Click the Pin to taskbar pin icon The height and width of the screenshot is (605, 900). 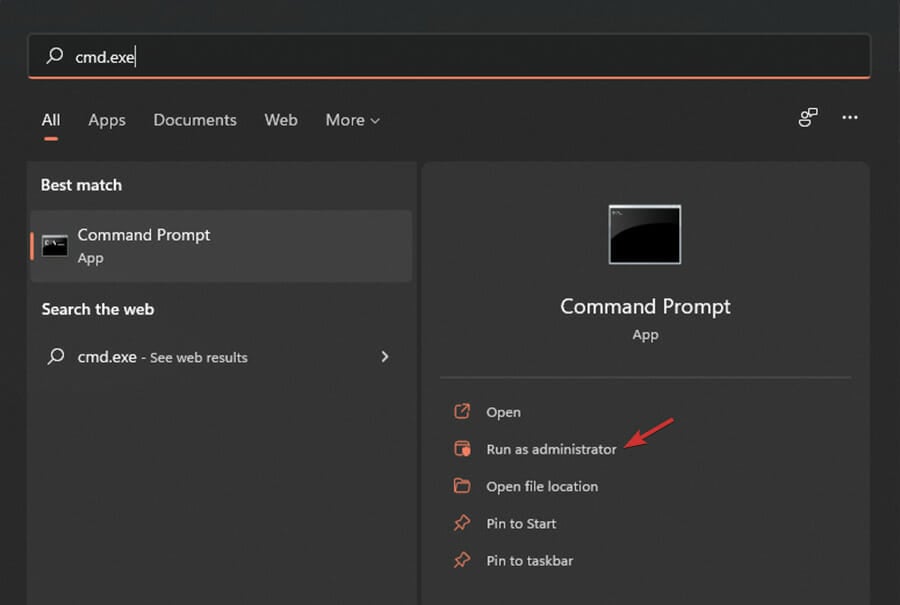pos(462,560)
